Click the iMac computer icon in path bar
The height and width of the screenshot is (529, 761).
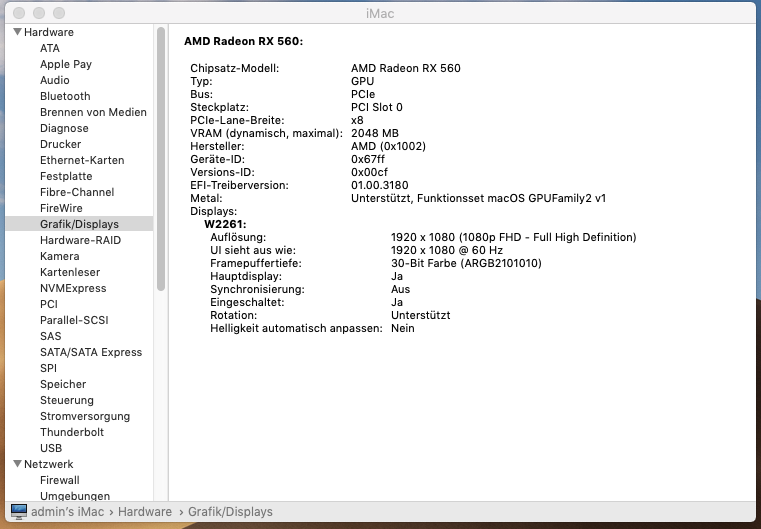pos(19,512)
